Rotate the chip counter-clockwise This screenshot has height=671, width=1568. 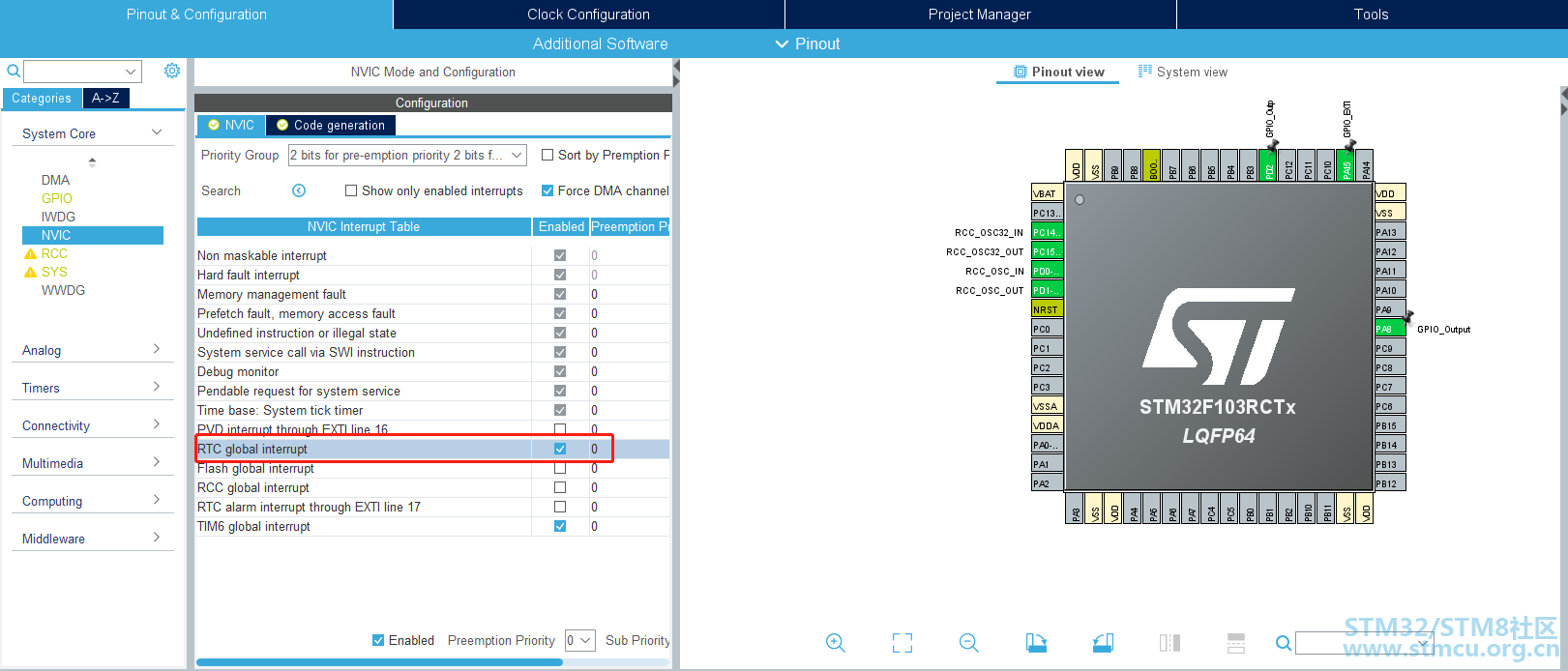1103,643
